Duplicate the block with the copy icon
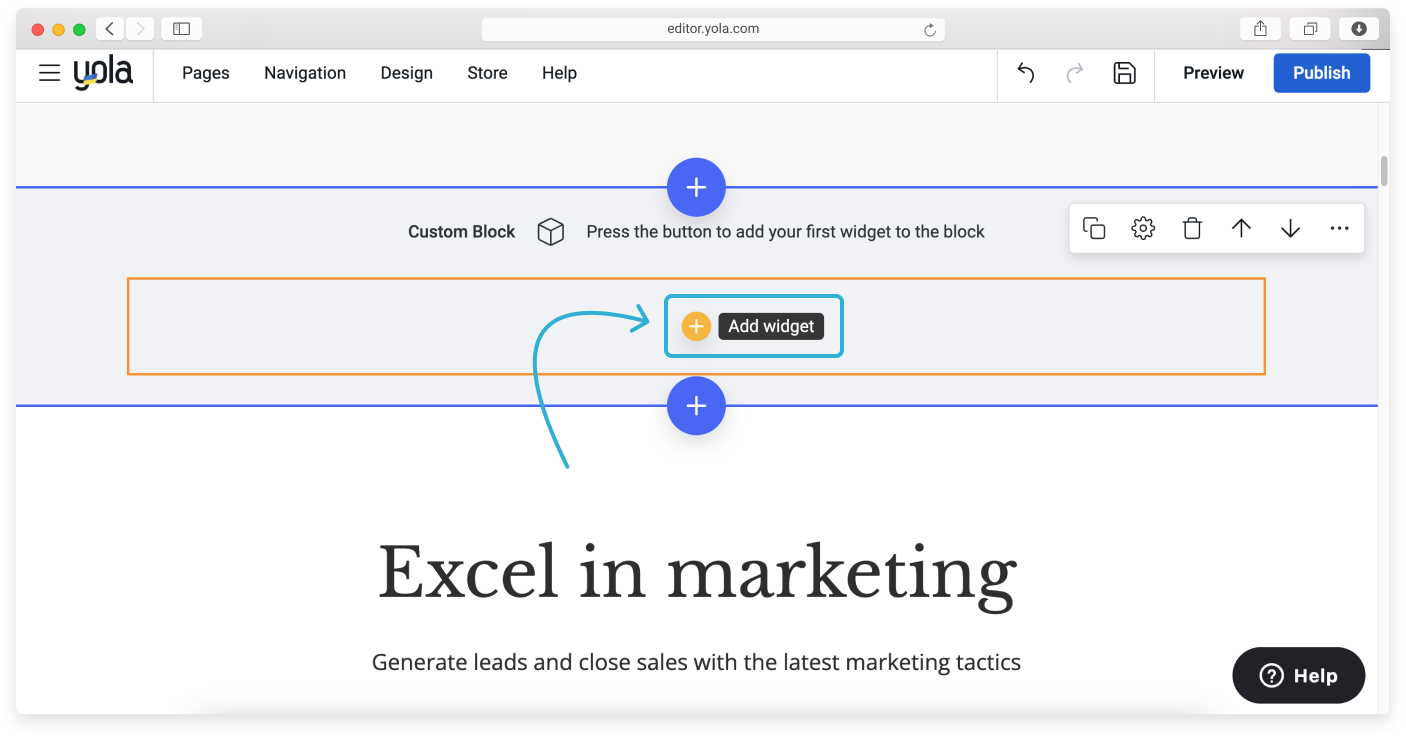Viewport: 1406px width, 738px height. (1094, 229)
